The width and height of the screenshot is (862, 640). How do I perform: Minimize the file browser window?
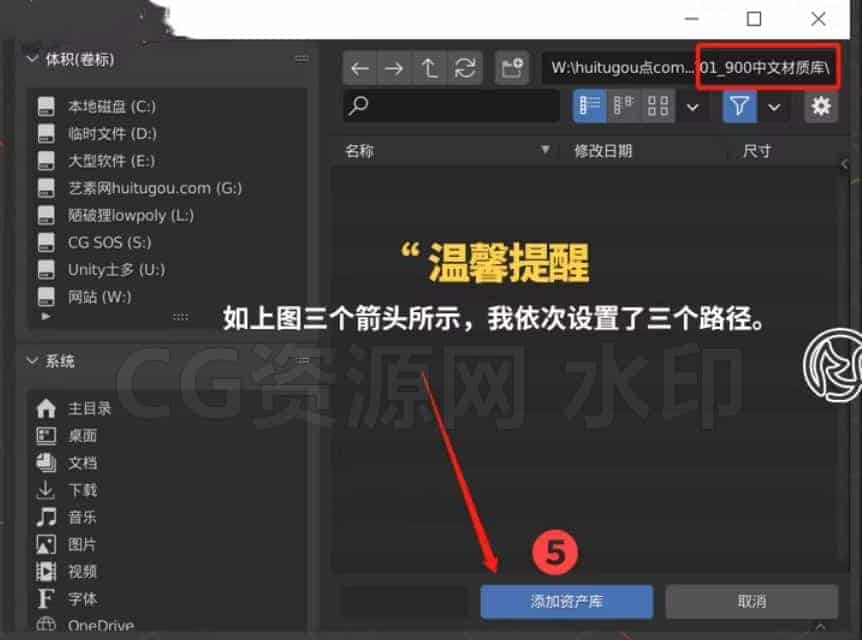[x=691, y=19]
